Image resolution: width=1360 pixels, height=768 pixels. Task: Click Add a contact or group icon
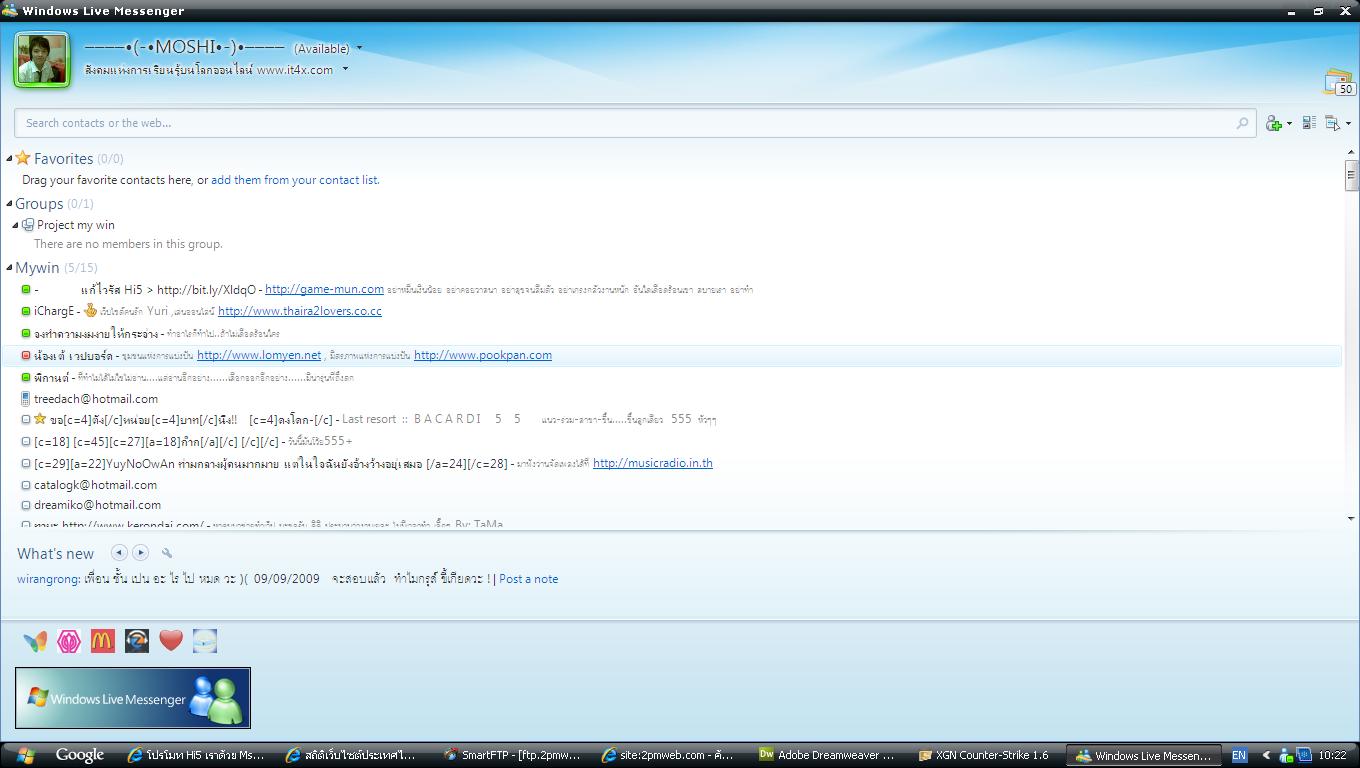(x=1274, y=123)
